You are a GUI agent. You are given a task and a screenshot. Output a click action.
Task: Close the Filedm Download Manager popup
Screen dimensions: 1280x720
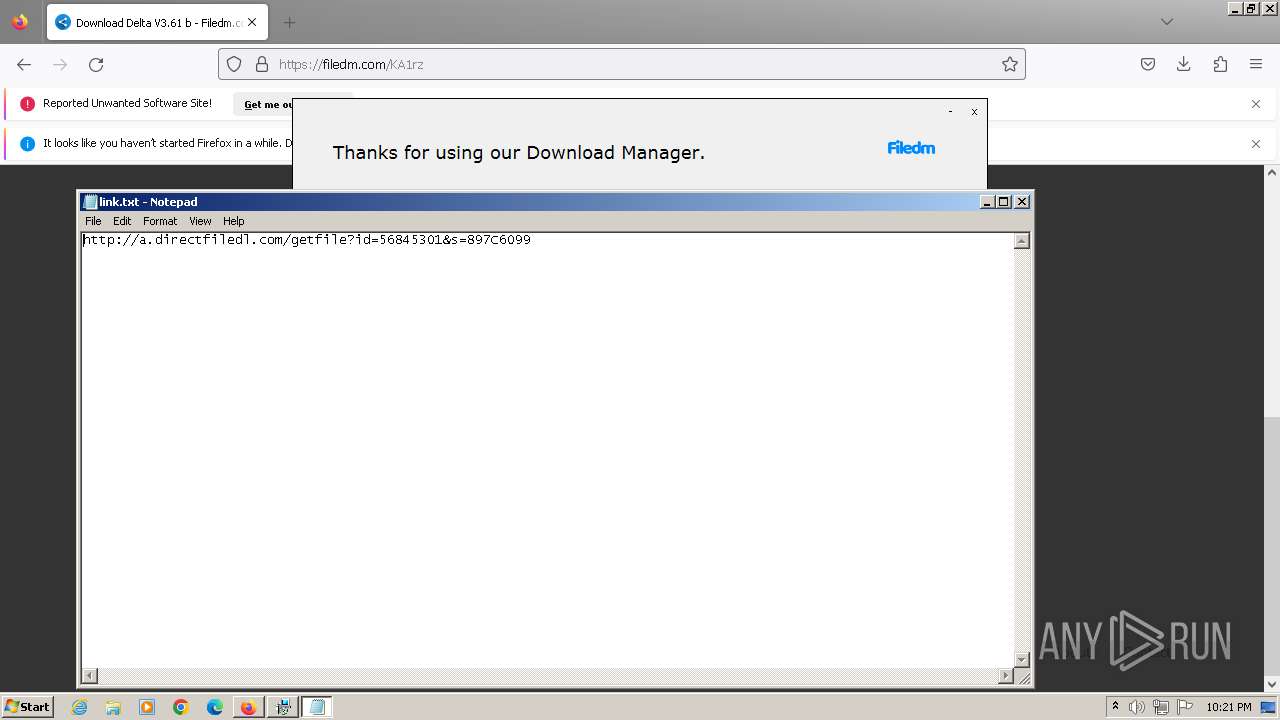tap(974, 112)
